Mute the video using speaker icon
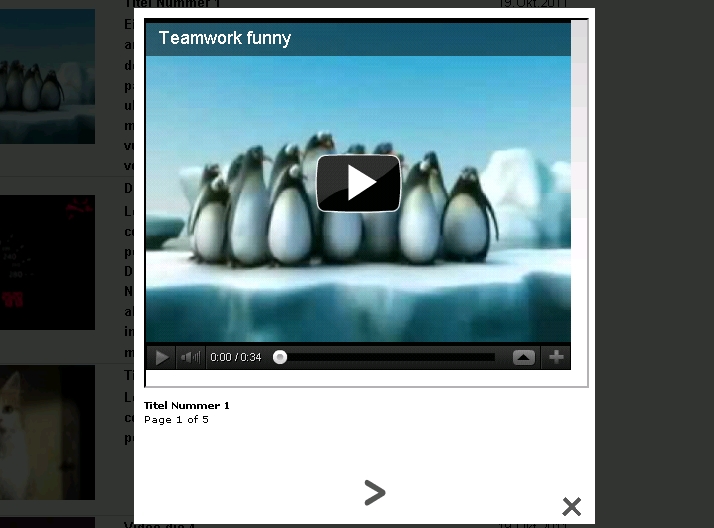Image resolution: width=714 pixels, height=528 pixels. coord(190,357)
